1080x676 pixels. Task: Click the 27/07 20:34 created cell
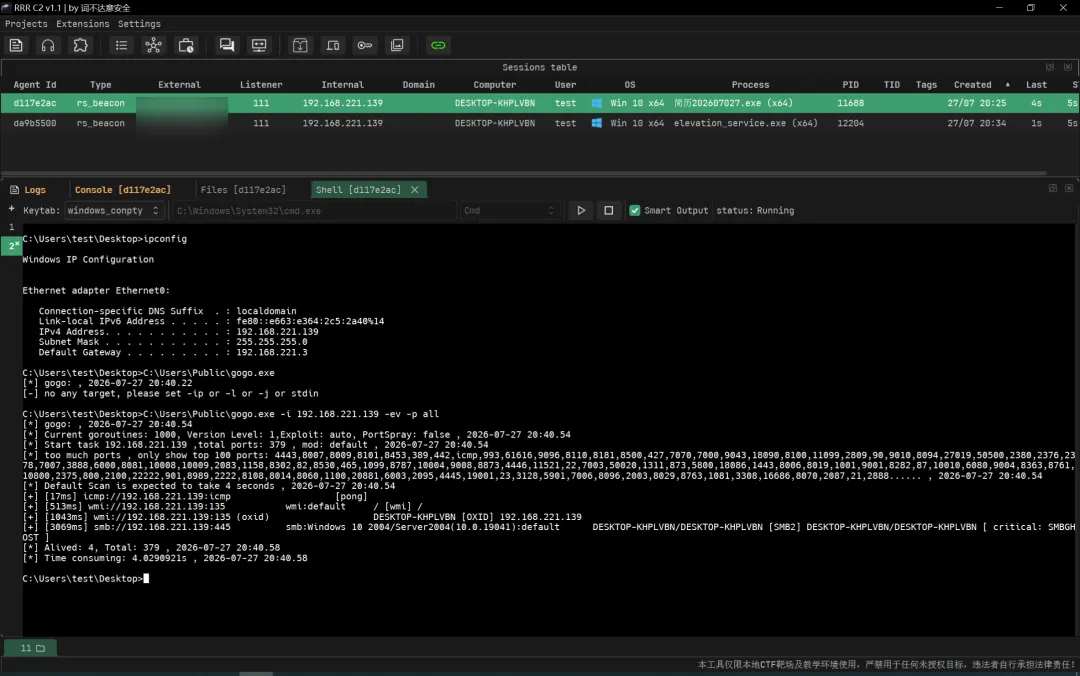[977, 123]
